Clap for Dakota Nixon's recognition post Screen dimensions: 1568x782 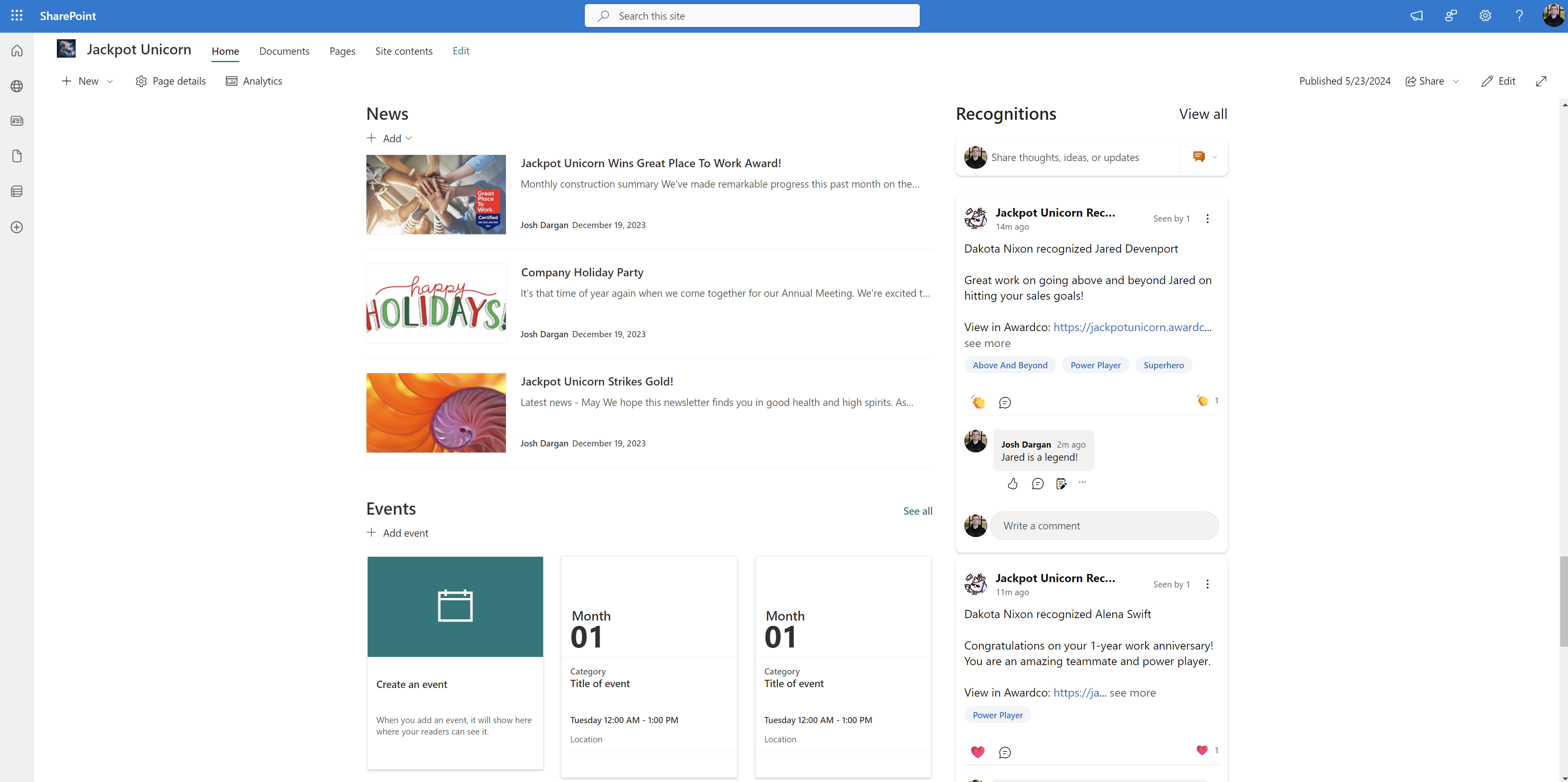point(977,402)
